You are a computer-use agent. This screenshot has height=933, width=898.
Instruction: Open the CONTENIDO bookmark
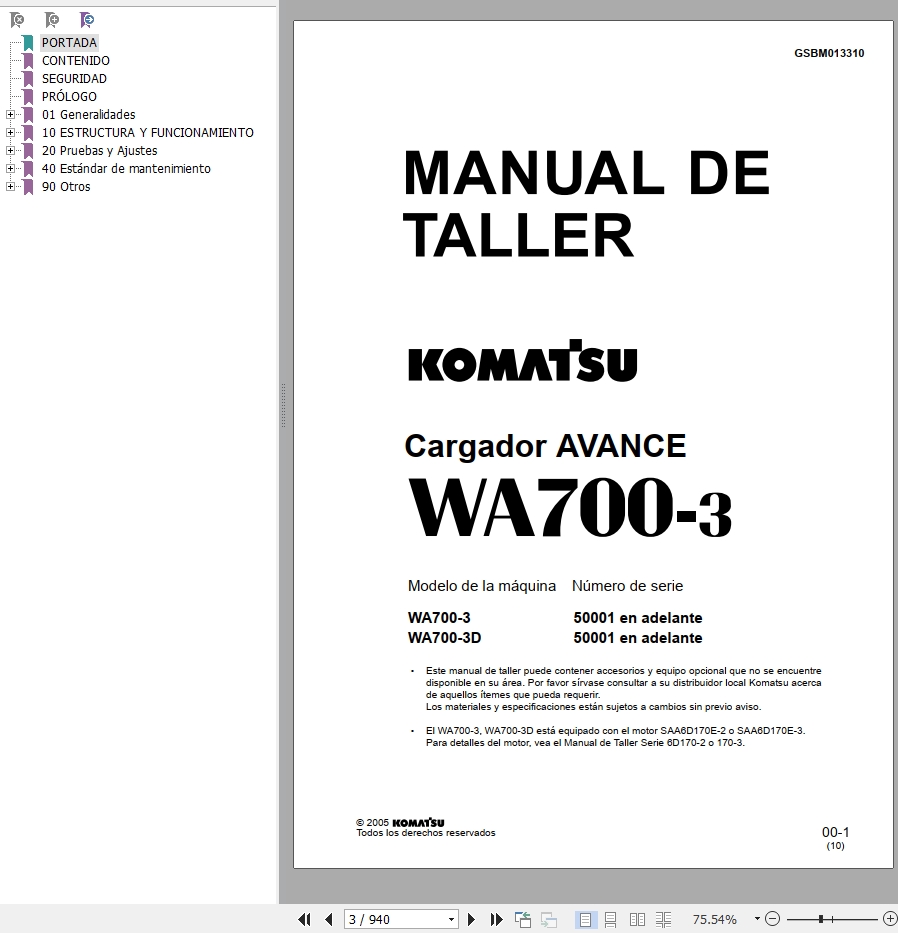coord(76,61)
